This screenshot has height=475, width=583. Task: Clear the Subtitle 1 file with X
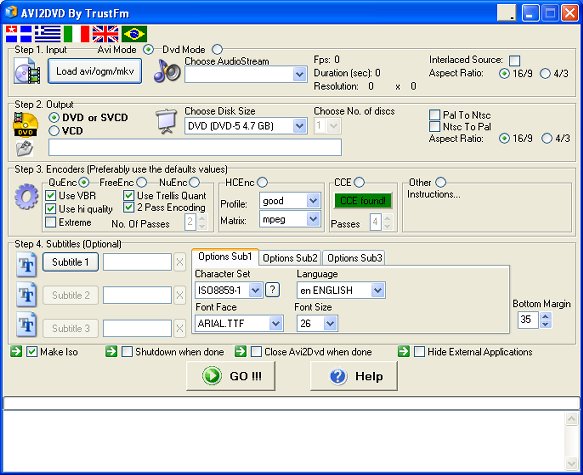tap(180, 262)
